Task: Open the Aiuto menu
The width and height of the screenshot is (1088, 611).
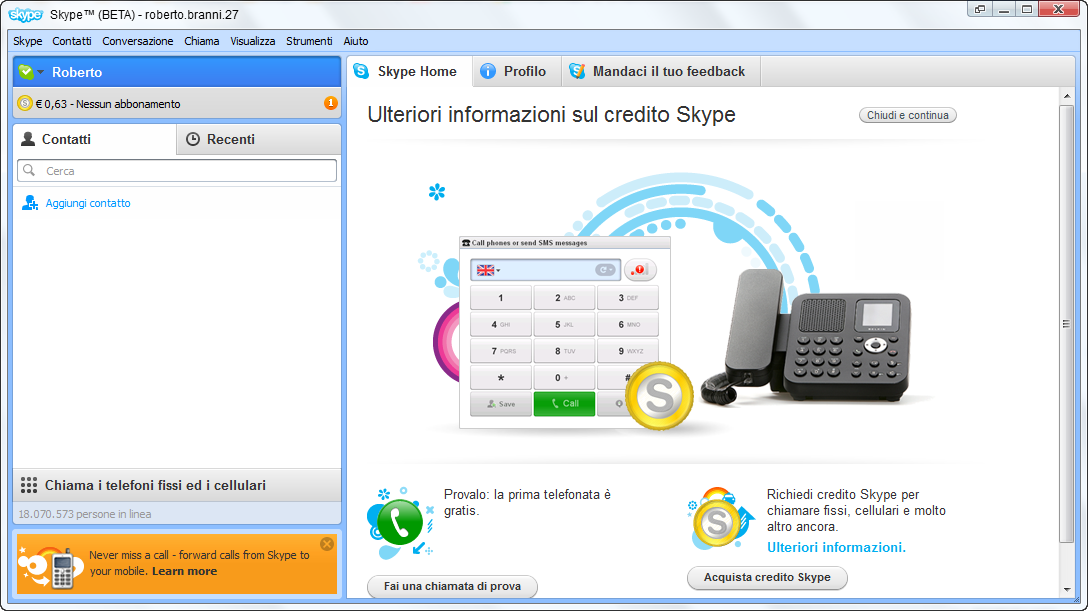Action: pos(356,41)
